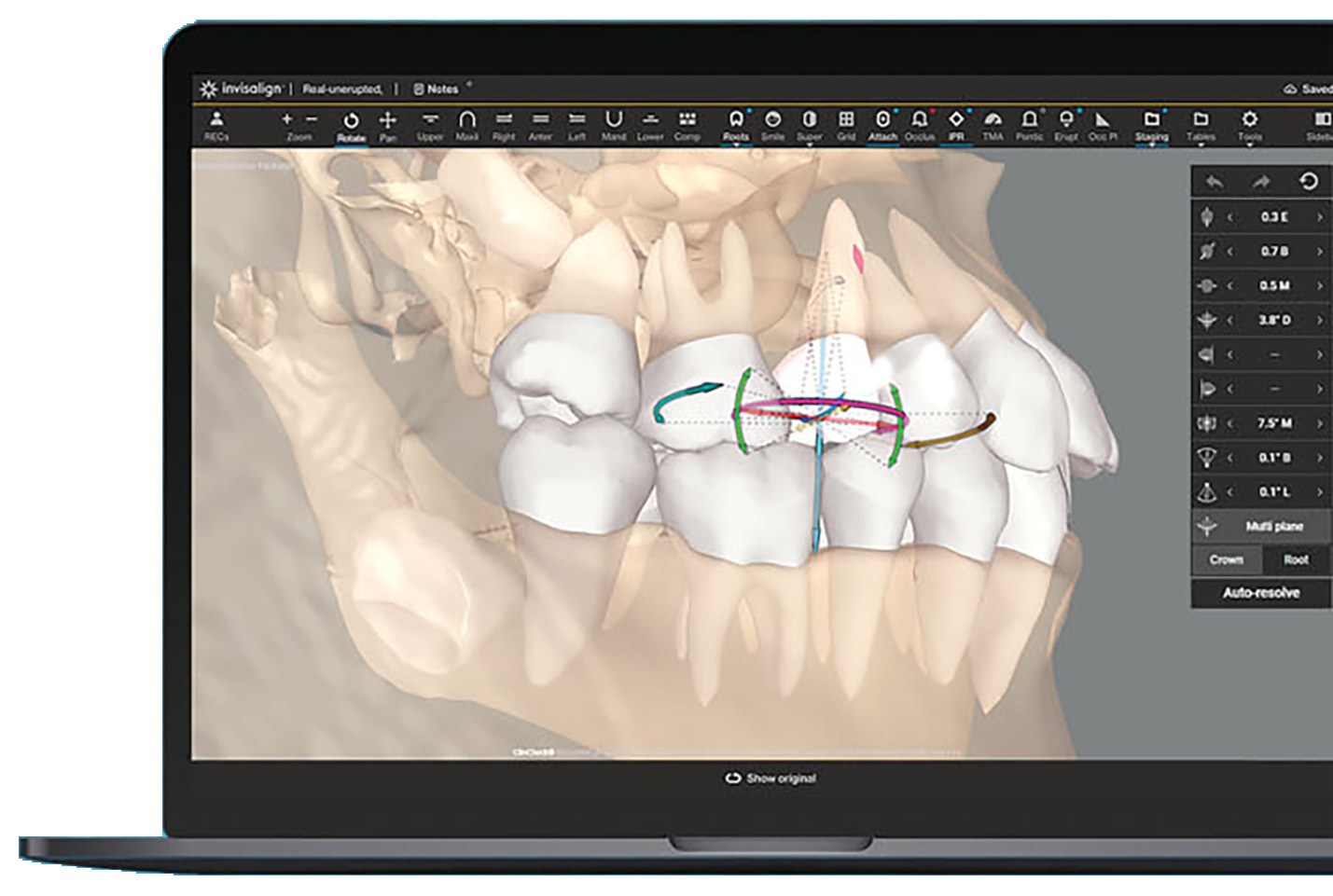Toggle Attach attachments display
Screen dimensions: 1333x896
pyautogui.click(x=882, y=126)
